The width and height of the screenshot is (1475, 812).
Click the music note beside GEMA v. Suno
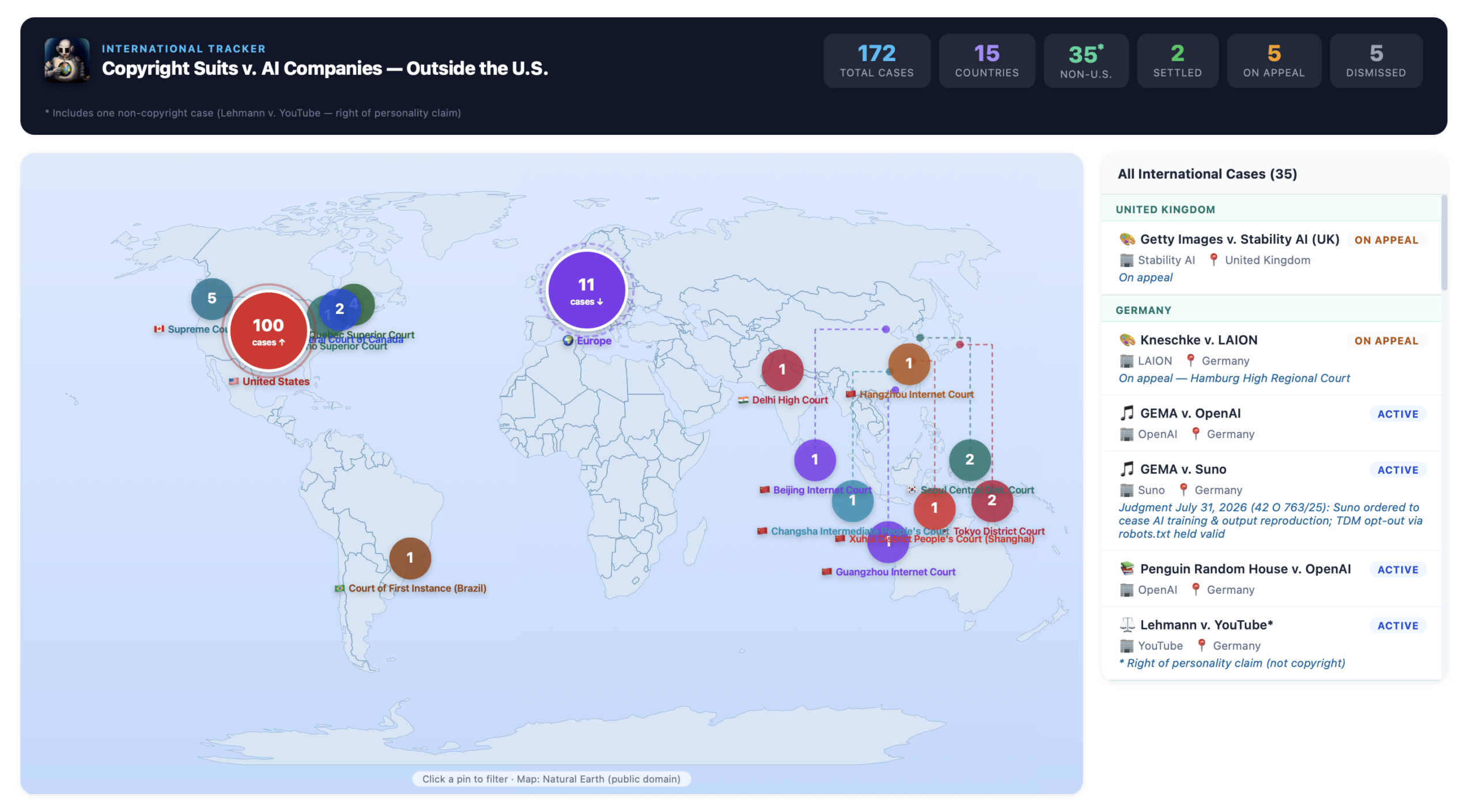coord(1126,469)
